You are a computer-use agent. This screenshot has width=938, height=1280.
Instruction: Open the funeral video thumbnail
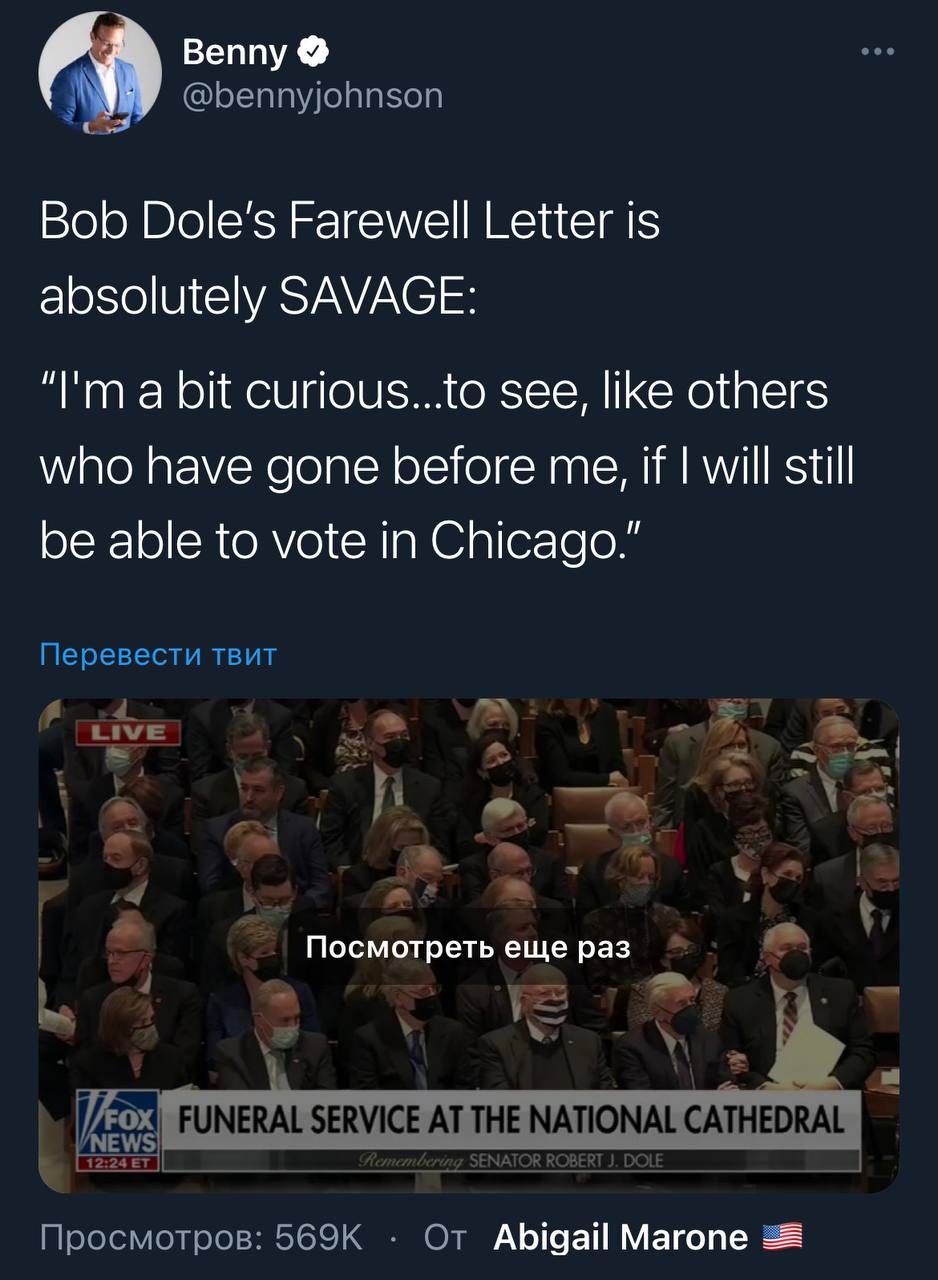[x=469, y=945]
